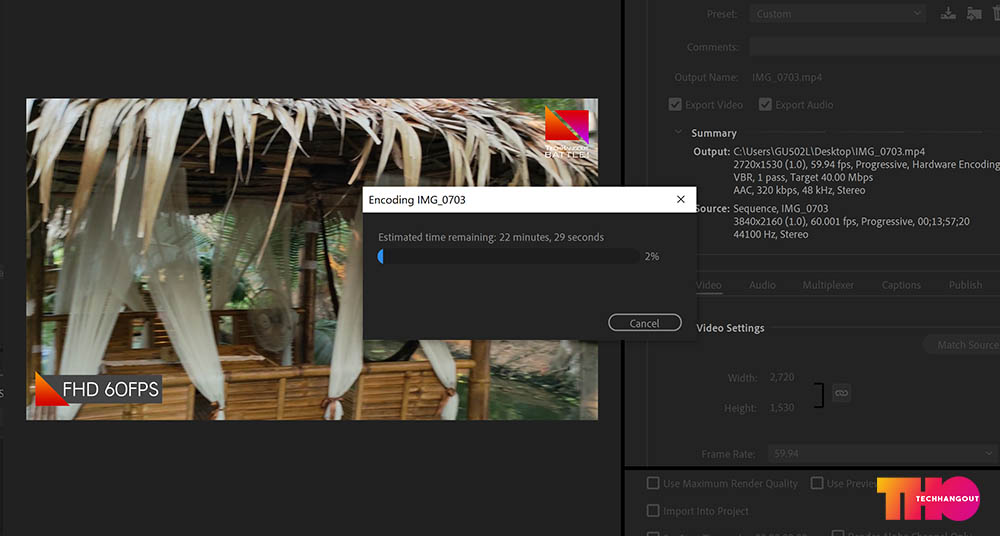The height and width of the screenshot is (536, 1000).
Task: Click the "3840x2160 (1.0), 60.001 fps" source line
Action: tap(851, 221)
